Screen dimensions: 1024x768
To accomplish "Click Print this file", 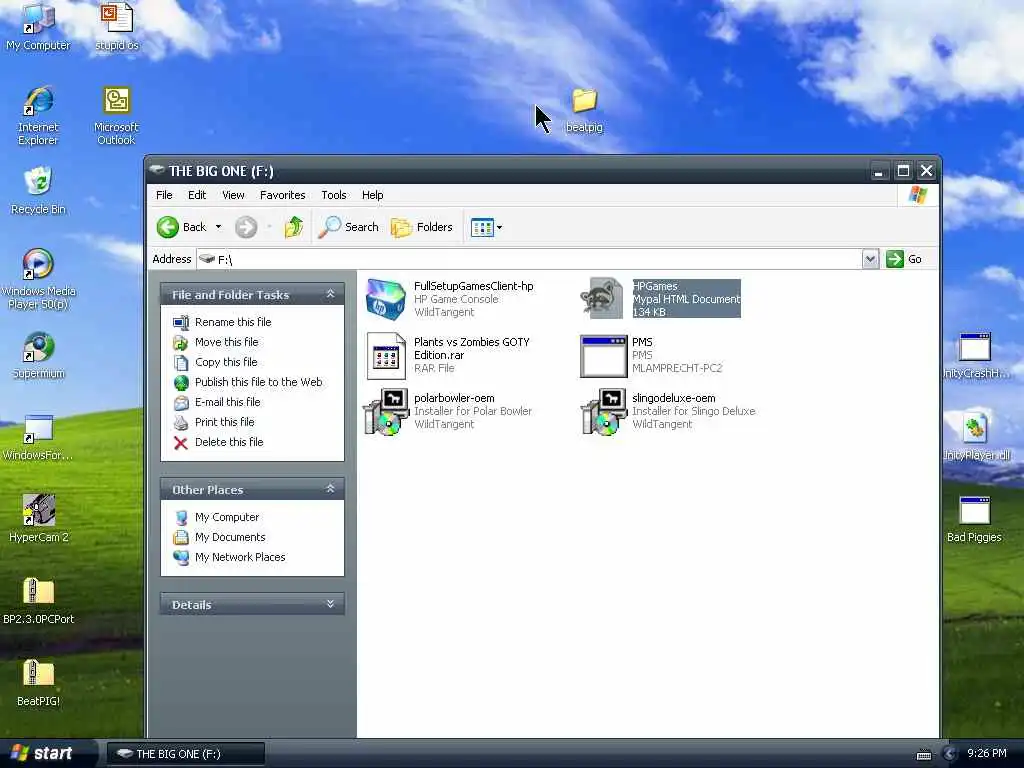I will tap(225, 422).
